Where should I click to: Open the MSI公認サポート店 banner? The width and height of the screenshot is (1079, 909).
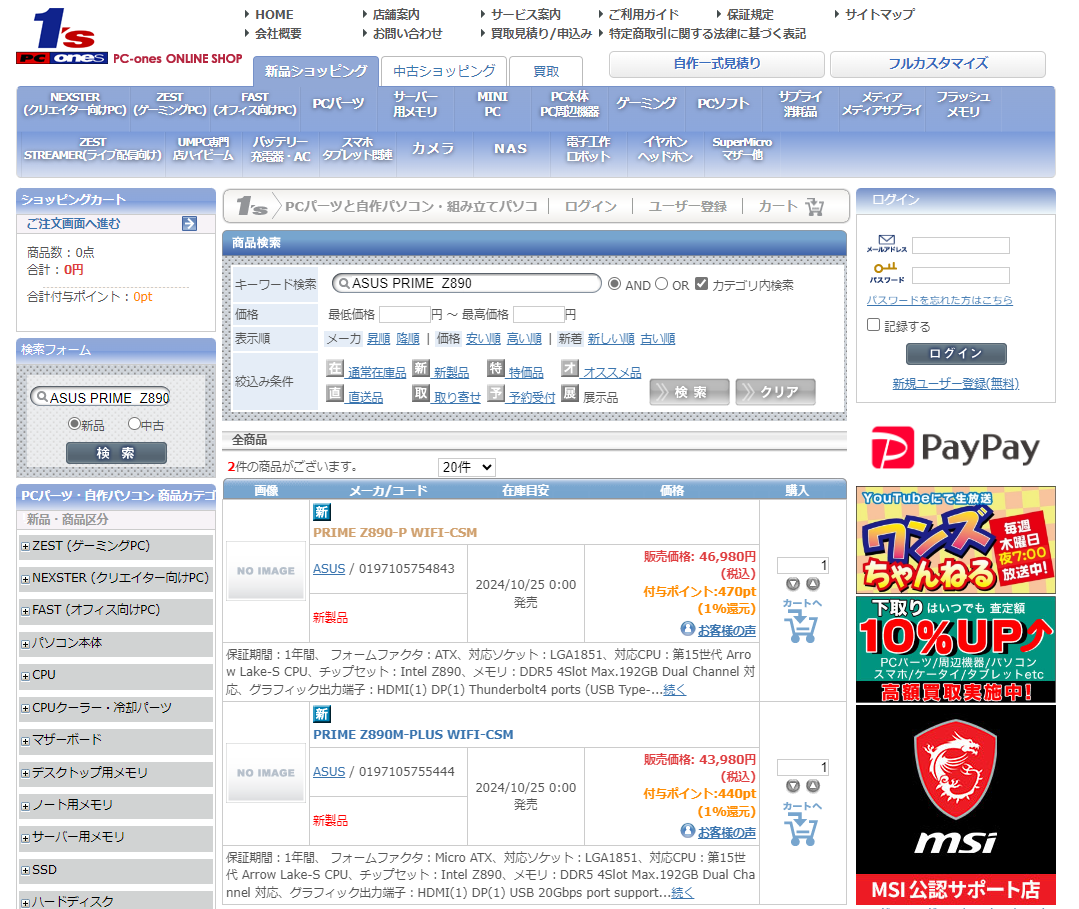click(x=955, y=805)
